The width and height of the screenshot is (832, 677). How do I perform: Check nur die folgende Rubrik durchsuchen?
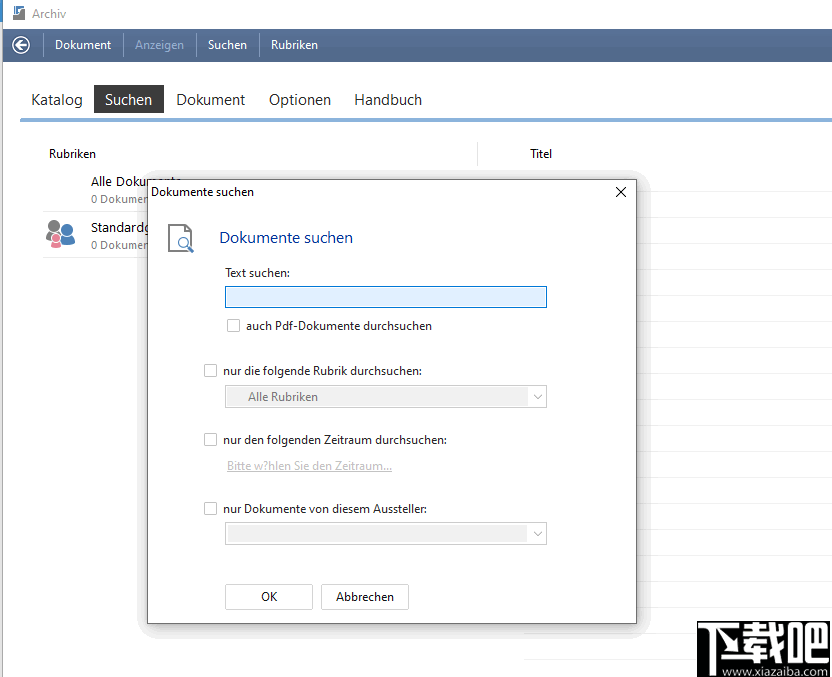211,370
